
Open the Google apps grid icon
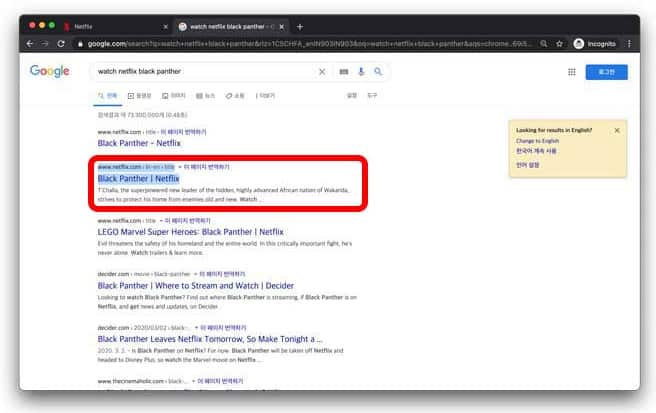571,72
